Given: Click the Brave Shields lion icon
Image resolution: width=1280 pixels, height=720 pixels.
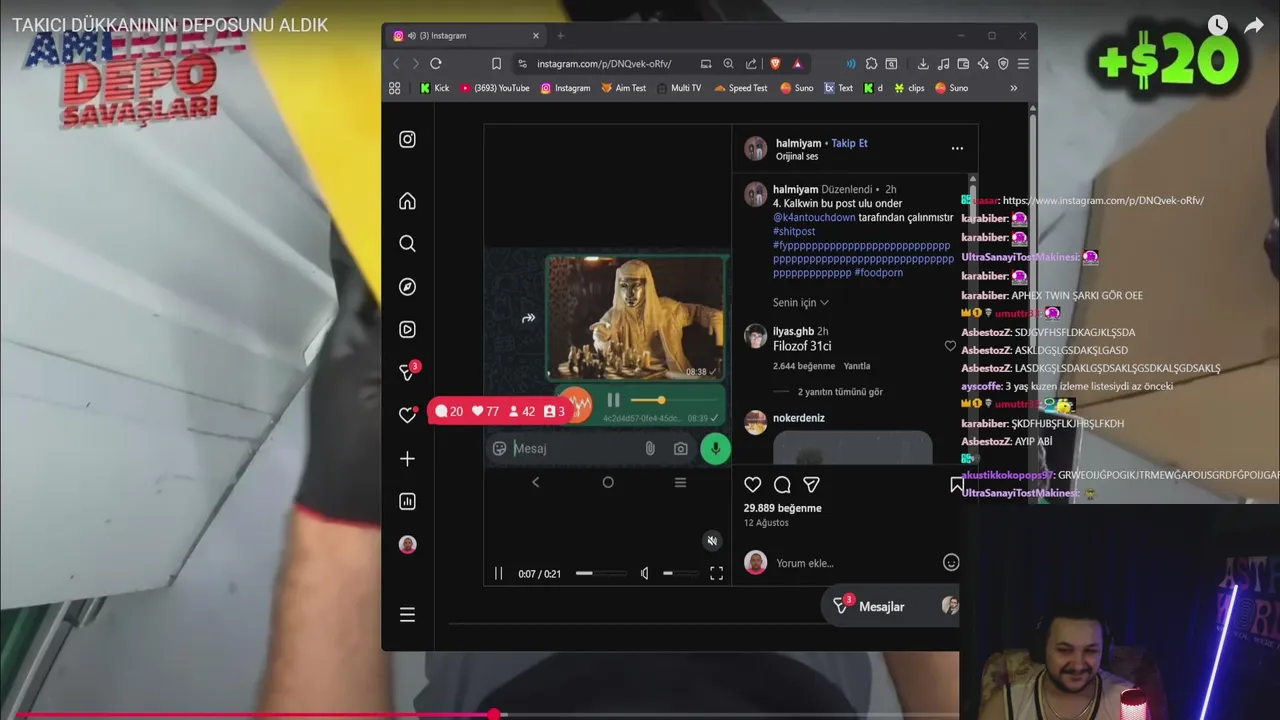Looking at the screenshot, I should click(x=775, y=63).
